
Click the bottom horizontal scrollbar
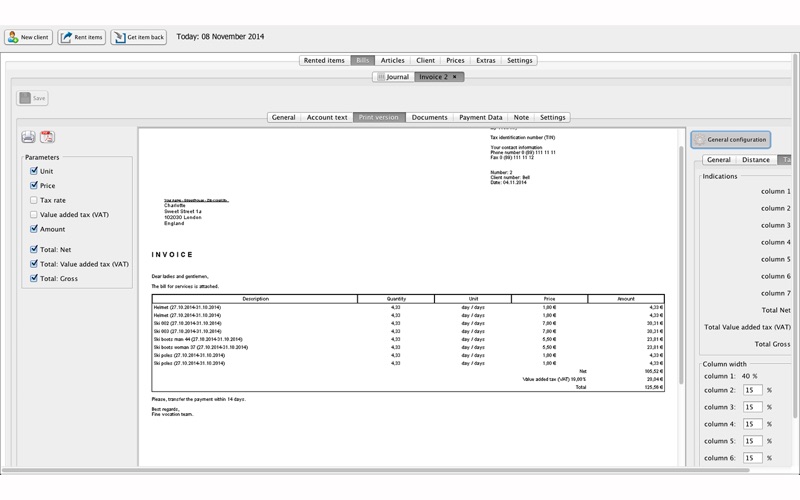click(376, 470)
